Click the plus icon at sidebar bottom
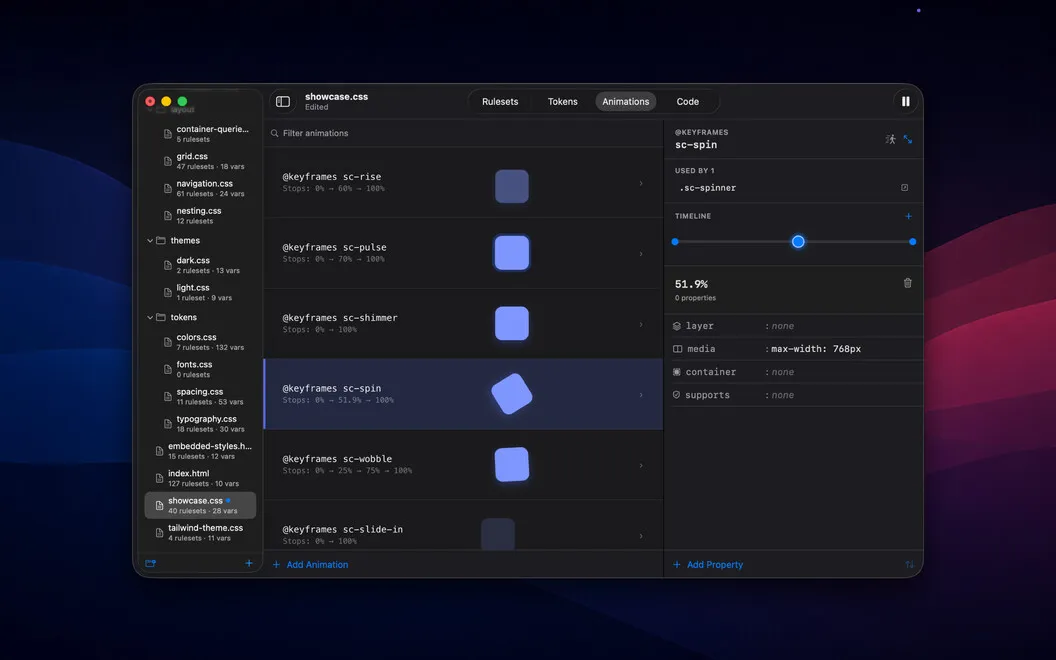The height and width of the screenshot is (660, 1056). tap(249, 563)
